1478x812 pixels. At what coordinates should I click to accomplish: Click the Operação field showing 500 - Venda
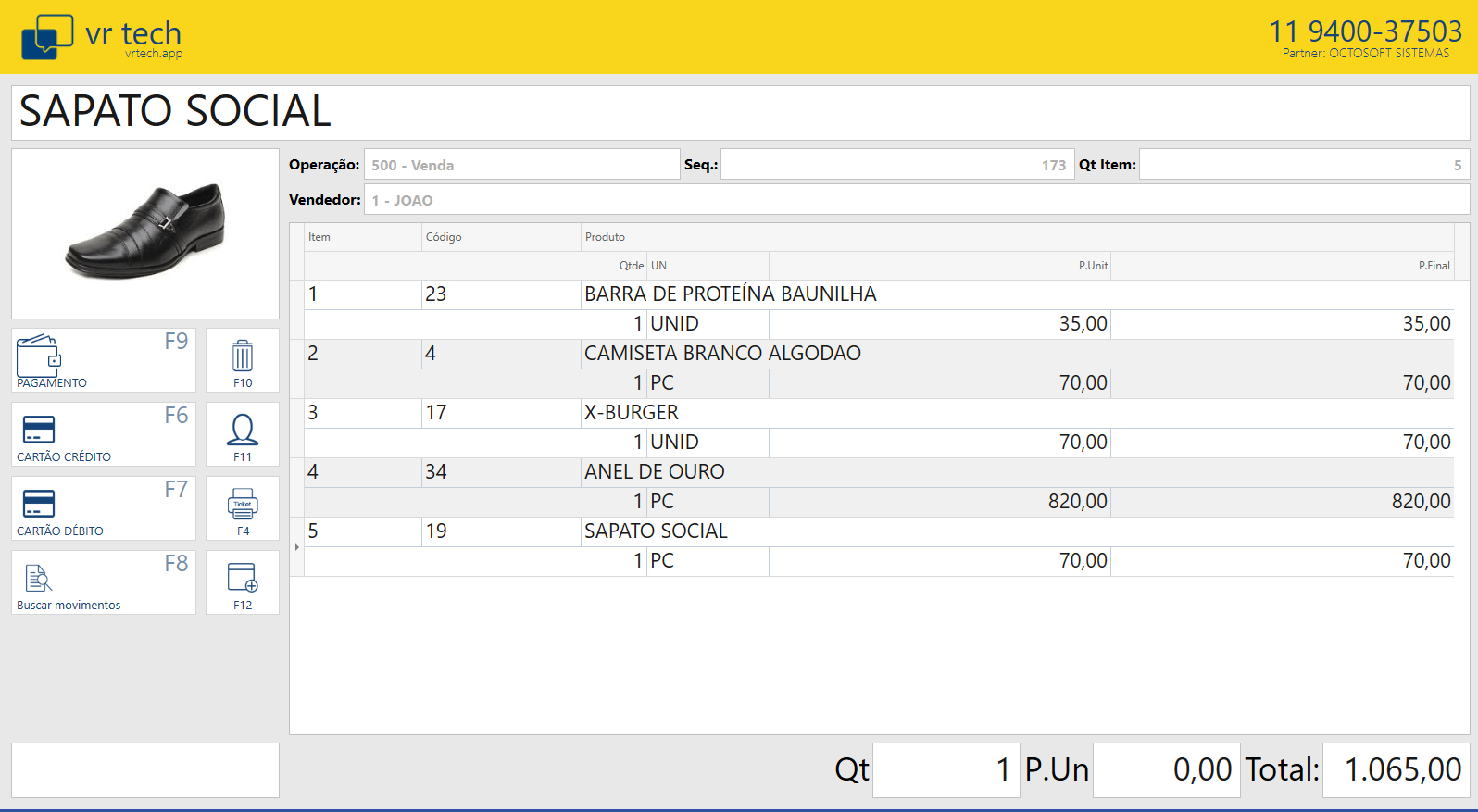tap(521, 165)
